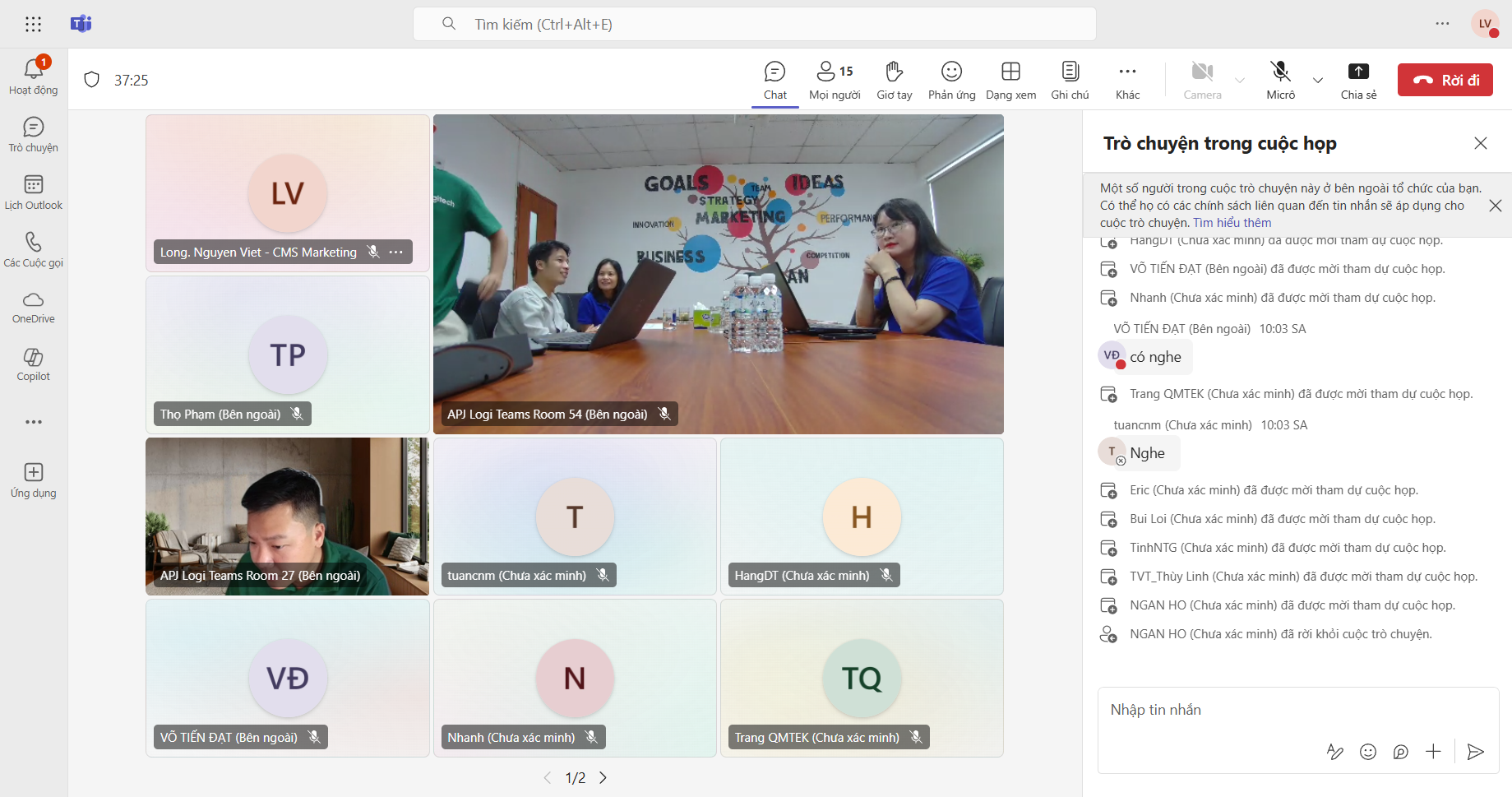Send the chat message arrow
Viewport: 1512px width, 797px height.
[1476, 752]
